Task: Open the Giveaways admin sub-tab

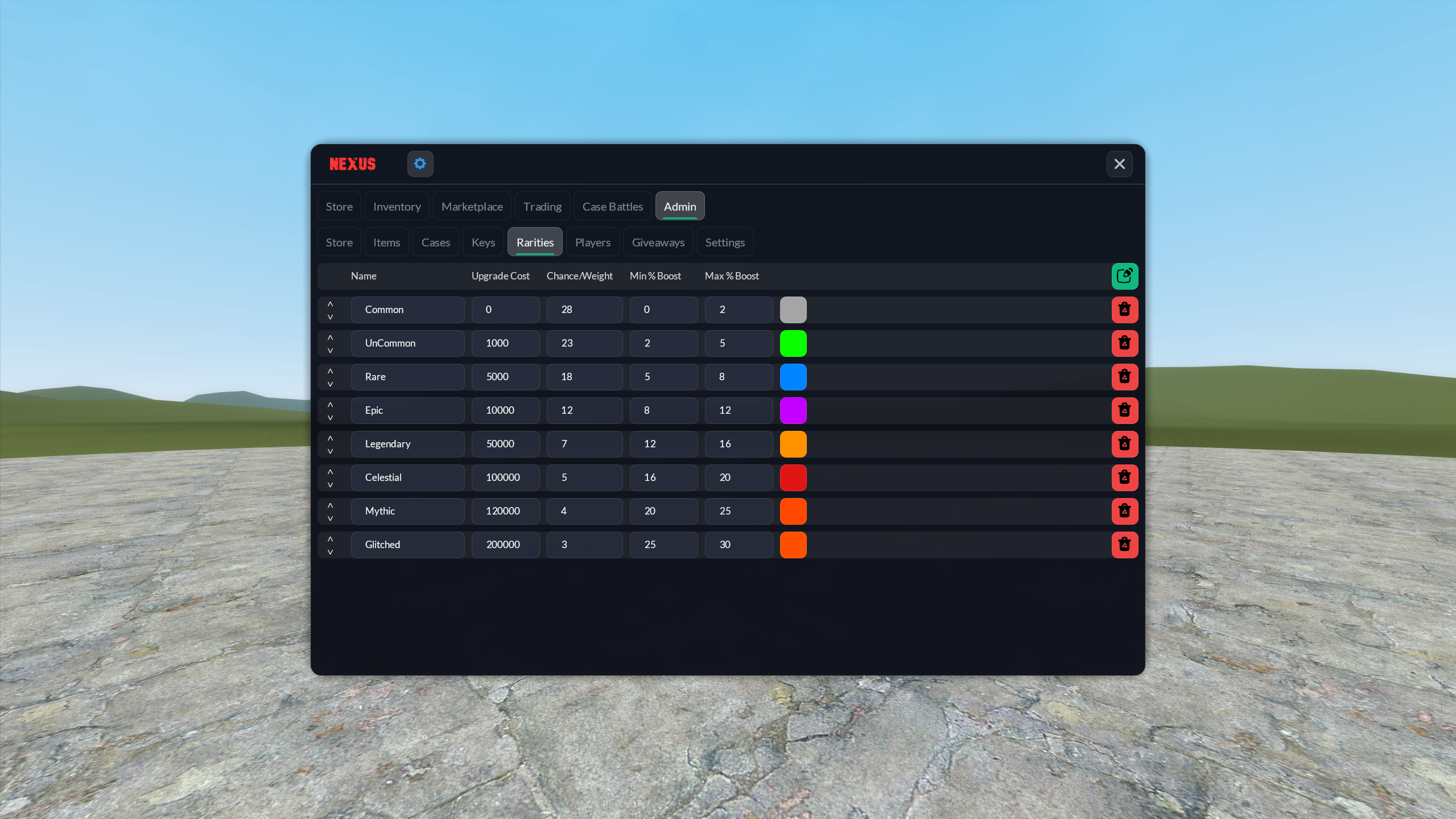Action: pos(658,242)
